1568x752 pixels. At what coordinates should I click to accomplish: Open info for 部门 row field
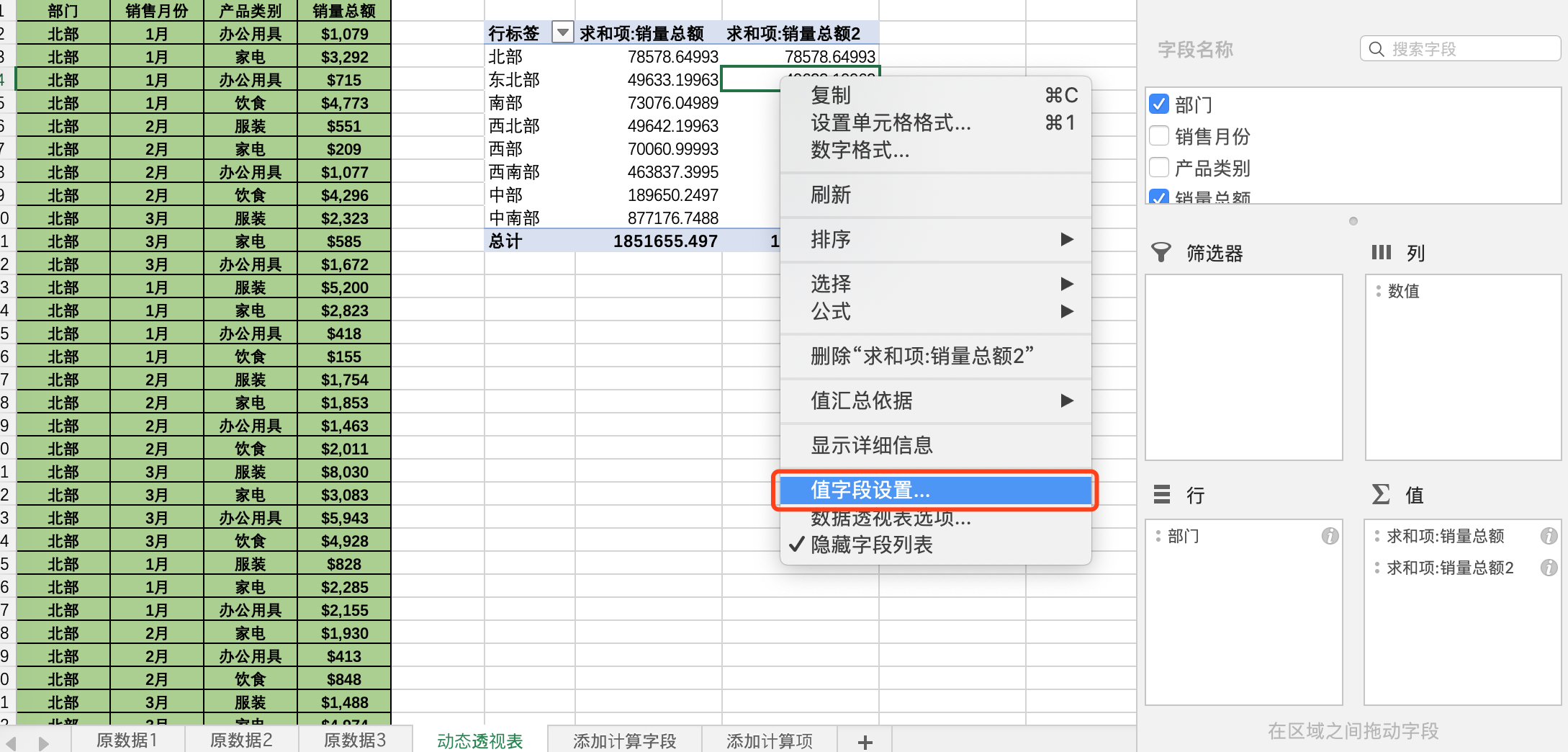[1330, 536]
